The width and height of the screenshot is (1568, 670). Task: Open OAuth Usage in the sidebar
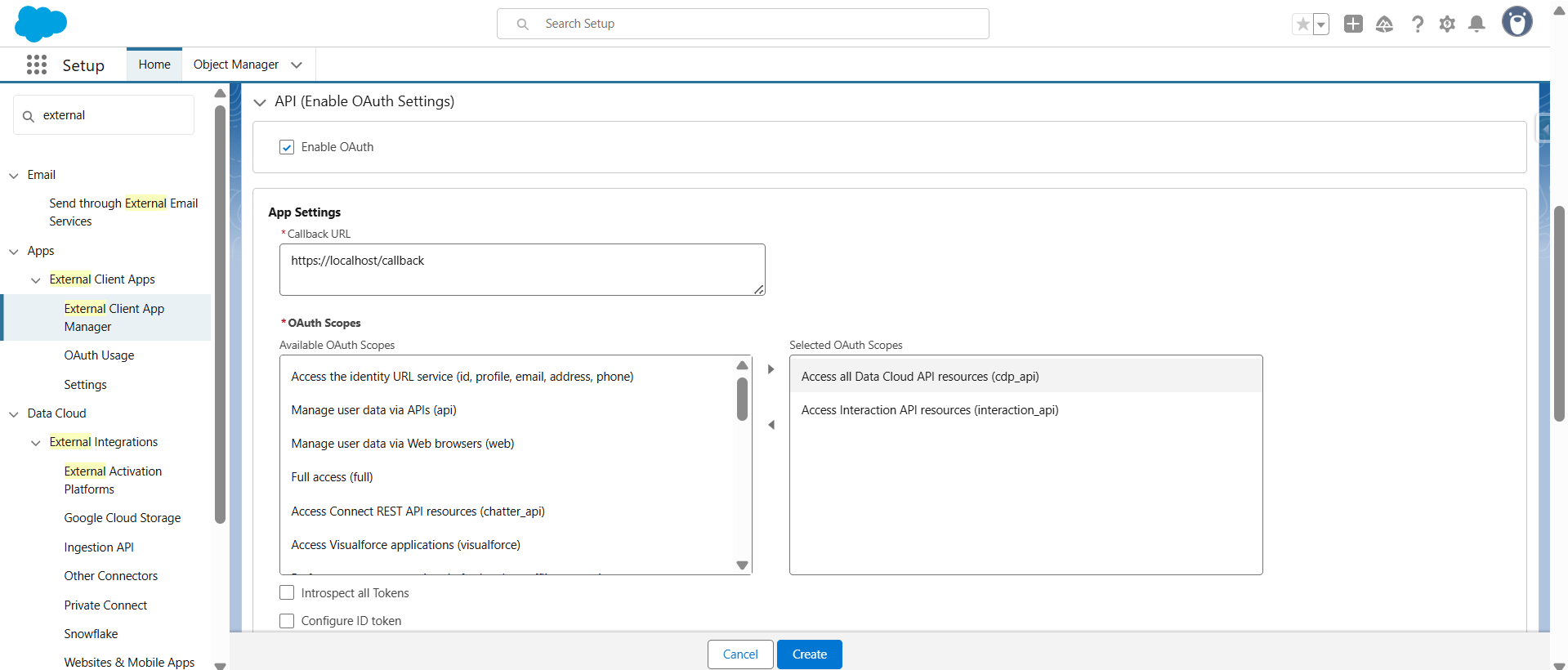pos(99,355)
